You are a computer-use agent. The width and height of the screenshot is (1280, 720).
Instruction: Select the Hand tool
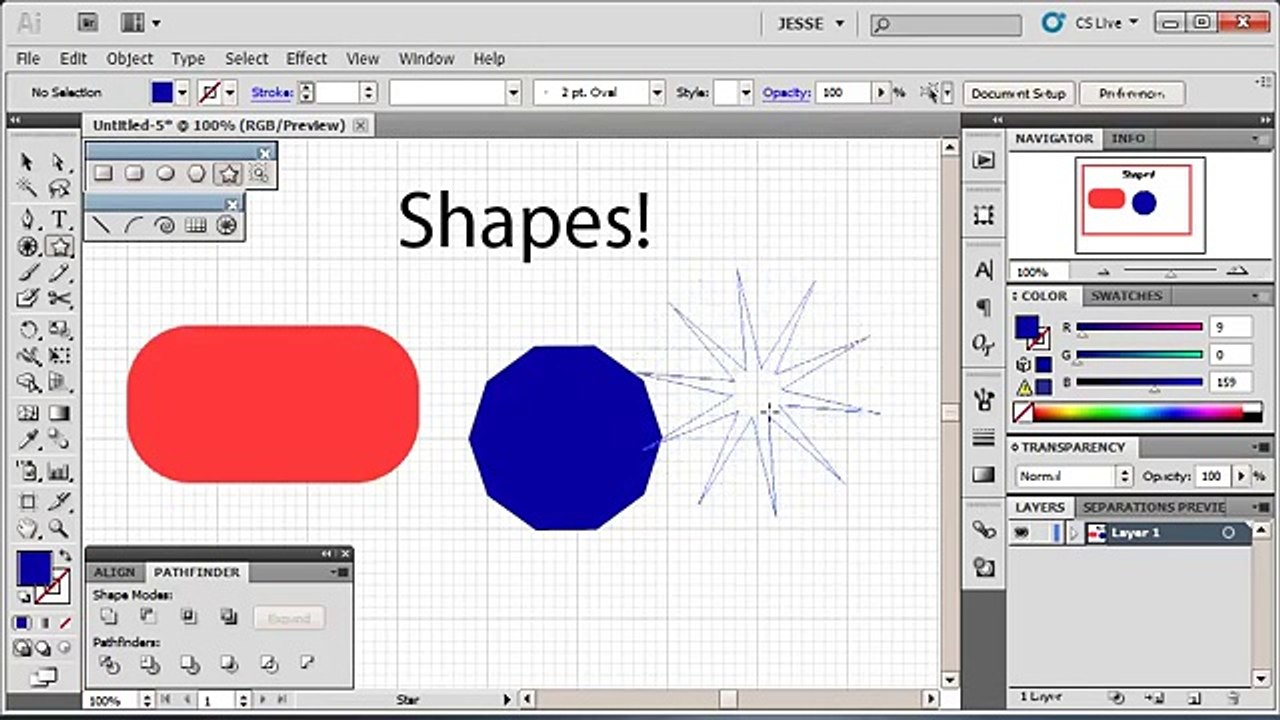click(27, 529)
